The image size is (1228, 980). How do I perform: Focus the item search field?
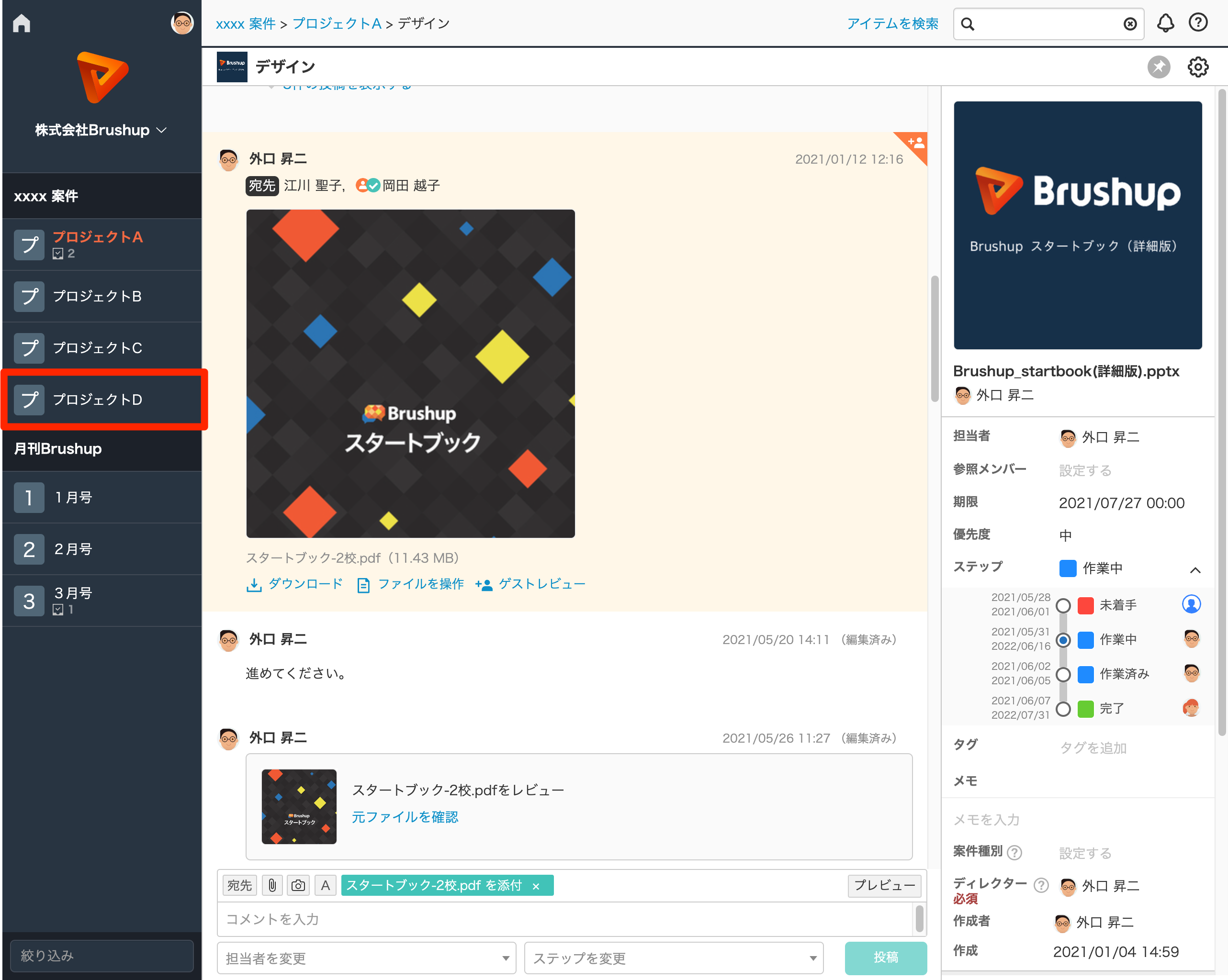tap(1048, 24)
